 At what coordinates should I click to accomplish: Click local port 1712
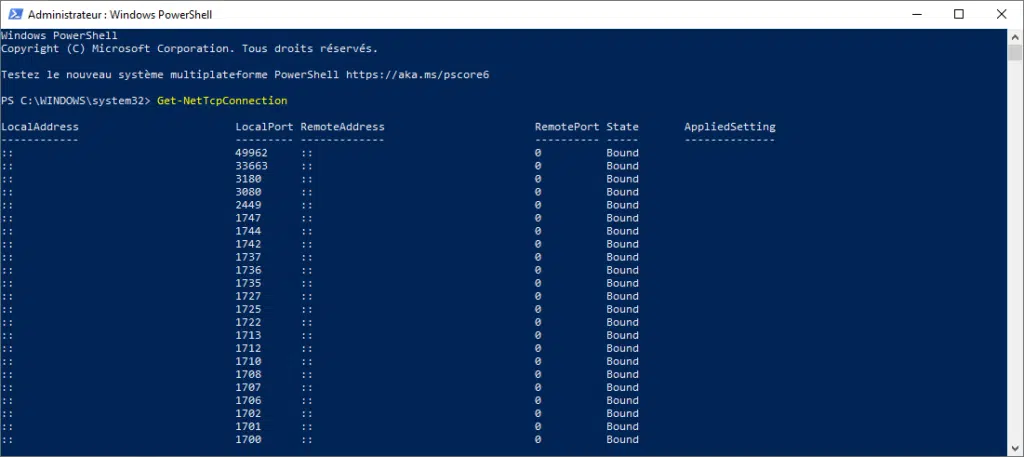248,349
